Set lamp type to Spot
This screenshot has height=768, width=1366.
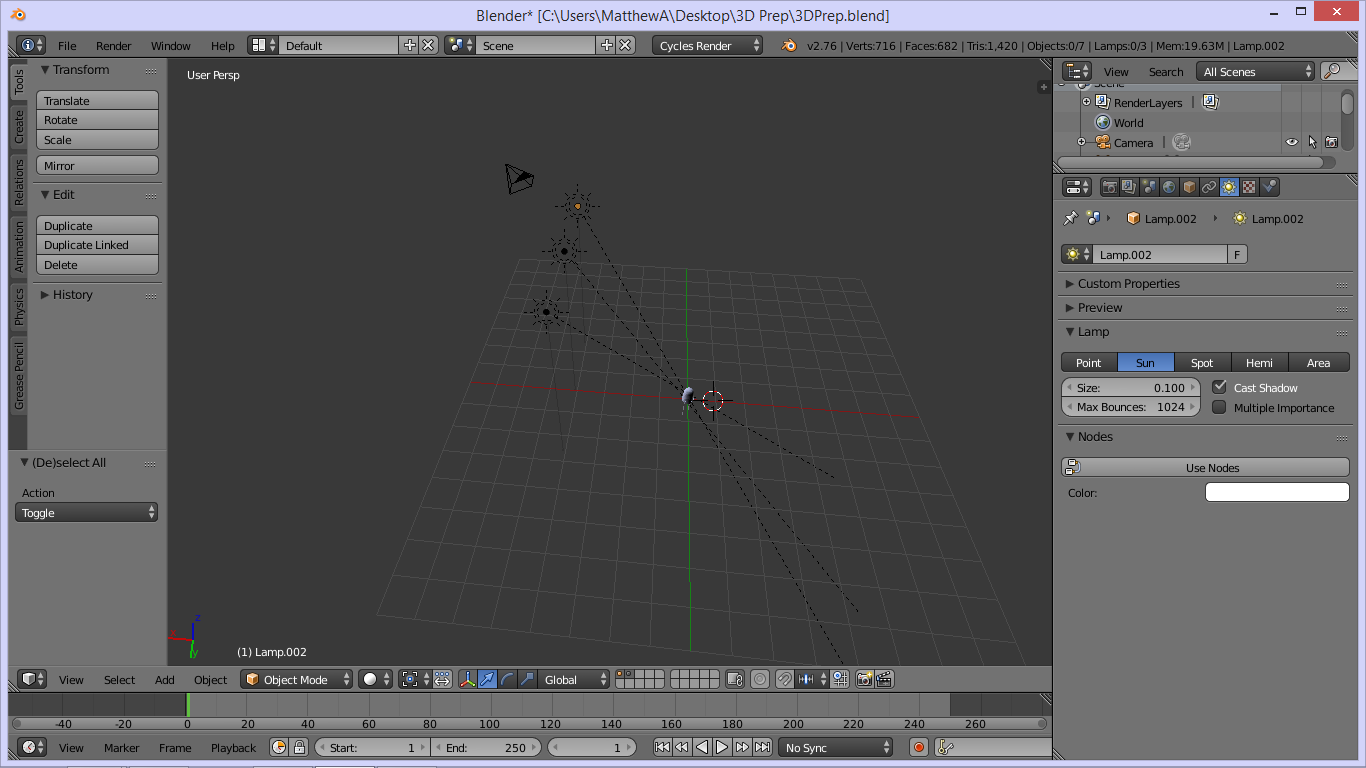point(1202,362)
